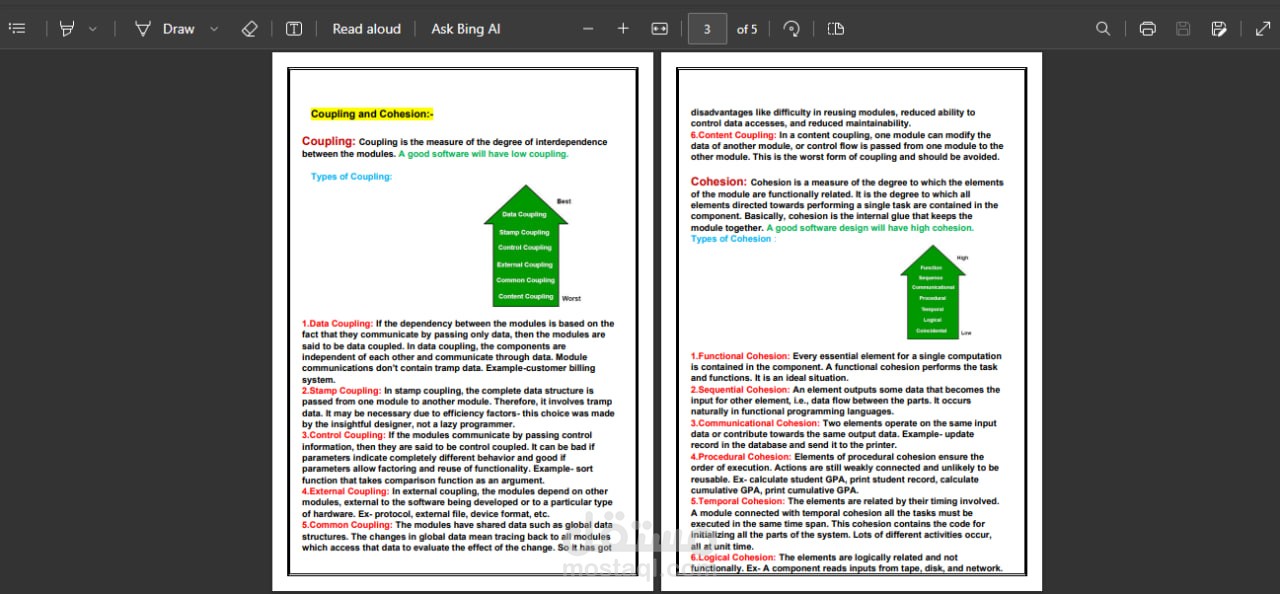Click the '5.Temporal Cohesion:' red label

[x=738, y=501]
